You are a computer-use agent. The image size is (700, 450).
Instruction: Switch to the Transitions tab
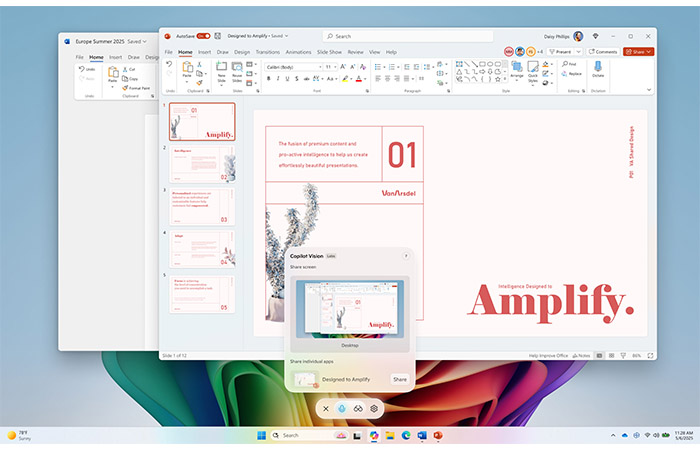pyautogui.click(x=268, y=52)
